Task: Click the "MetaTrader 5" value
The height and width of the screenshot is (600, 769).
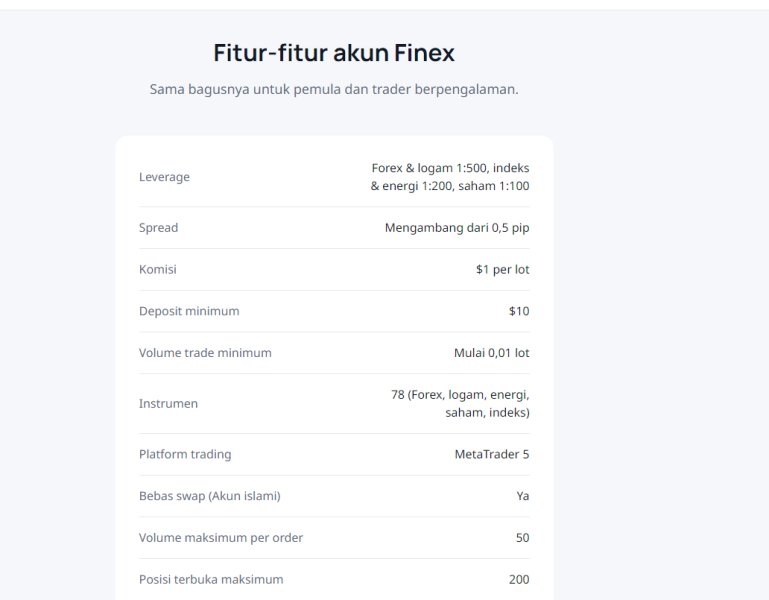Action: click(x=491, y=454)
